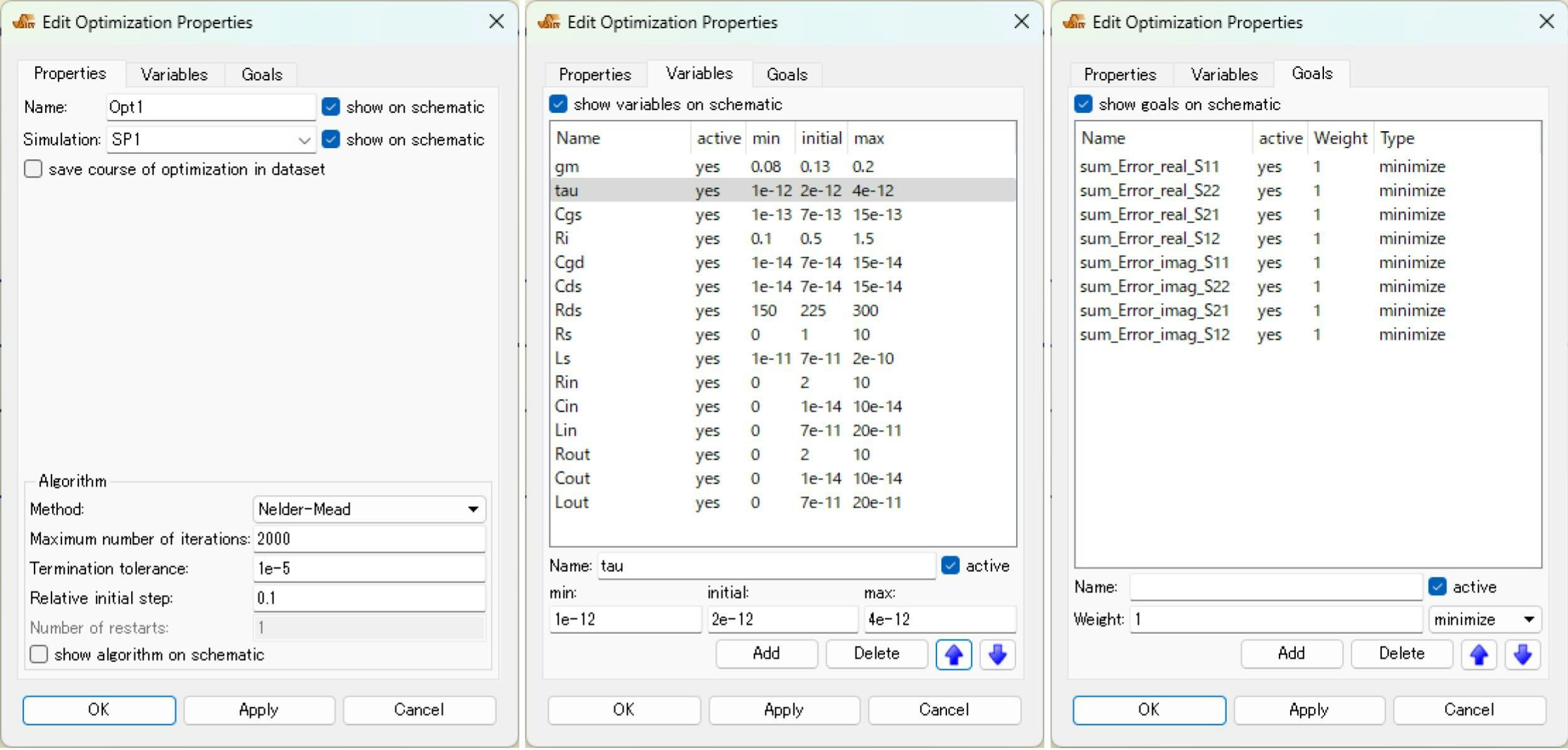Click app icon in Properties dialog title bar
The height and width of the screenshot is (750, 1568).
(x=24, y=22)
